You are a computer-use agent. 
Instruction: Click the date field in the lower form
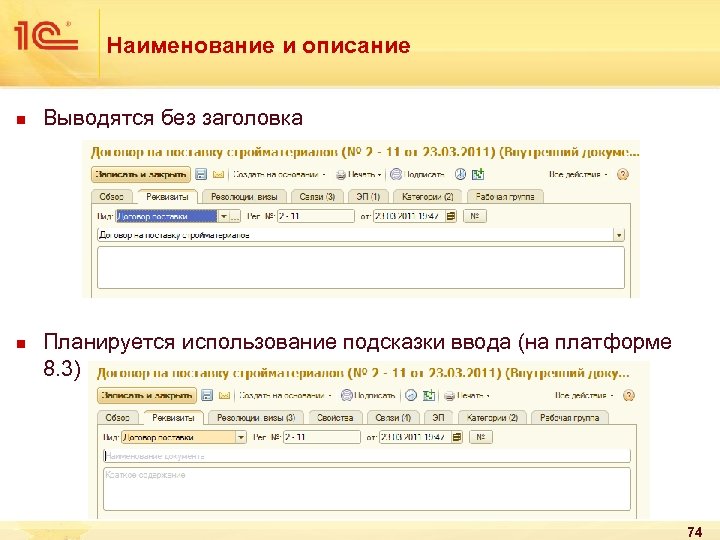[x=415, y=437]
